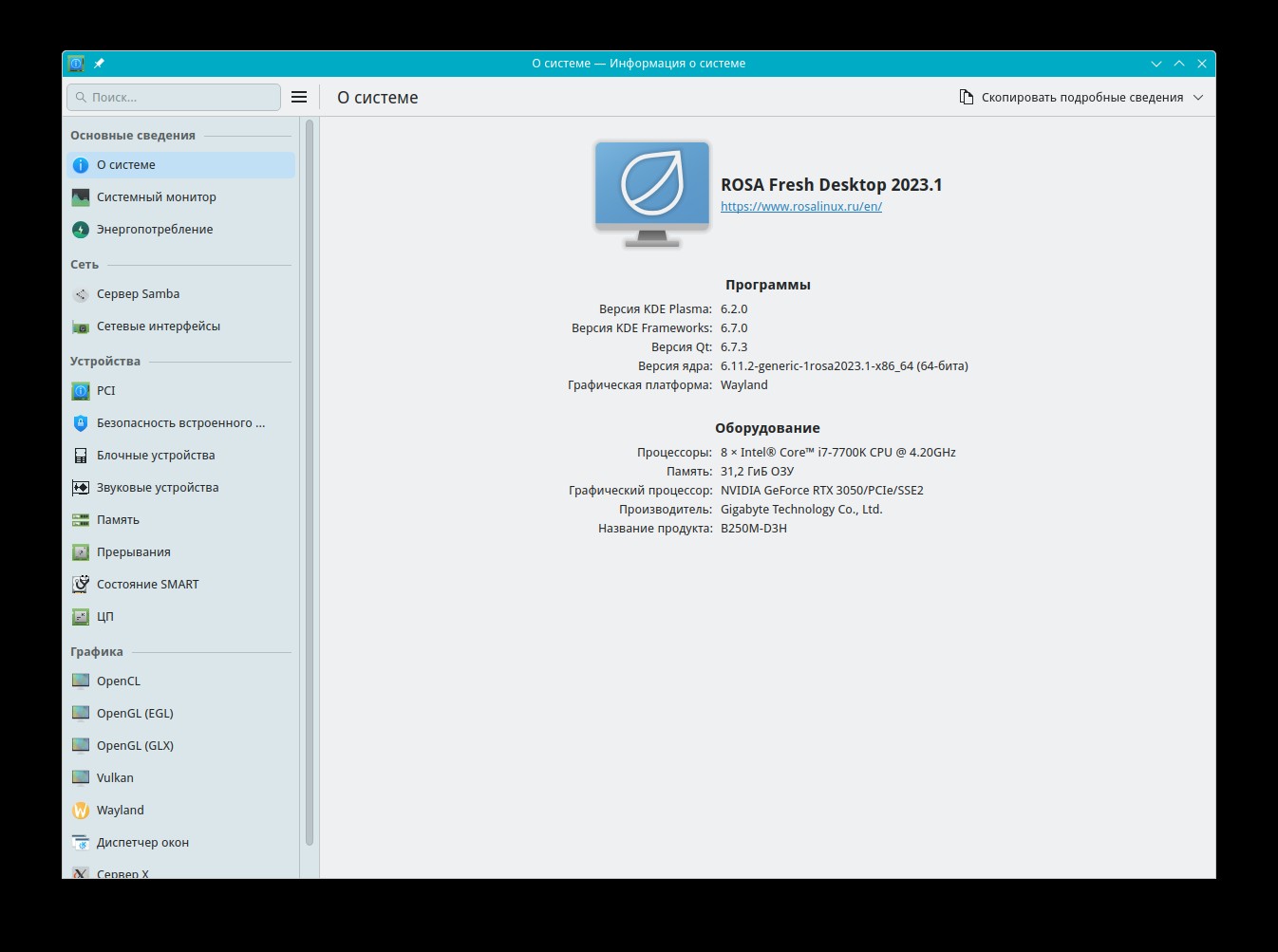Screen dimensions: 1278x952
Task: Click the Безопасность встроенного shield icon
Action: pyautogui.click(x=81, y=423)
